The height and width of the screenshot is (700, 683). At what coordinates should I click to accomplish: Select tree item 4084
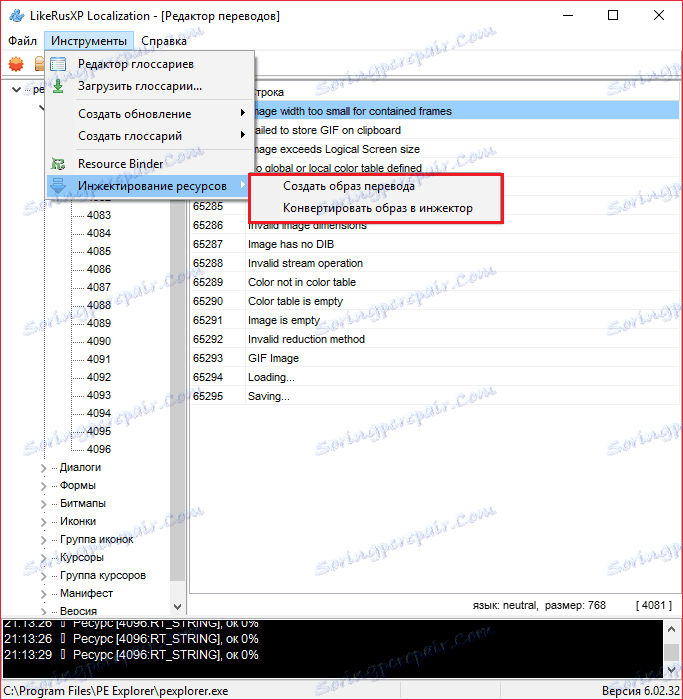coord(99,233)
